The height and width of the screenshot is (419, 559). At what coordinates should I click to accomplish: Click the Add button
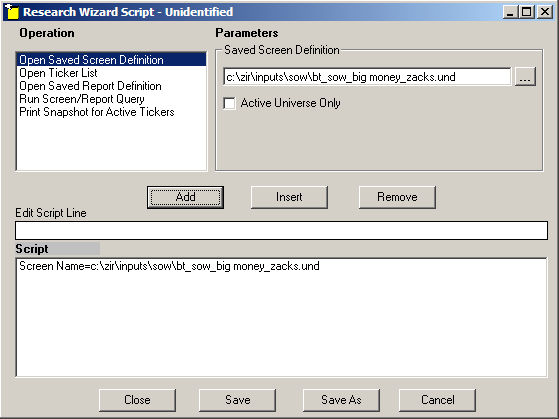click(185, 197)
